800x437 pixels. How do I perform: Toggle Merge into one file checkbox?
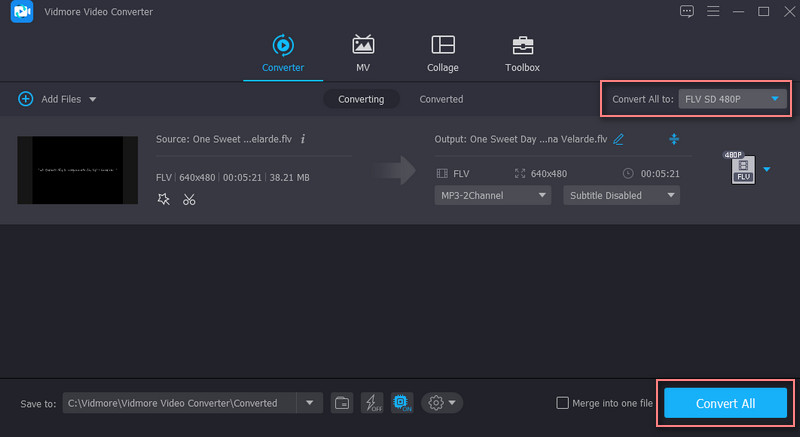pyautogui.click(x=562, y=403)
